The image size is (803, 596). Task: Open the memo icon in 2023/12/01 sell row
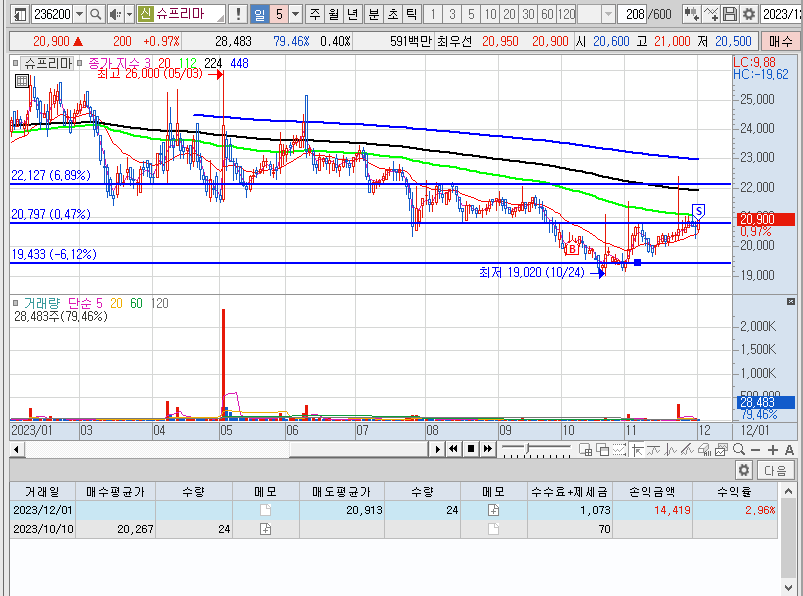pyautogui.click(x=493, y=510)
